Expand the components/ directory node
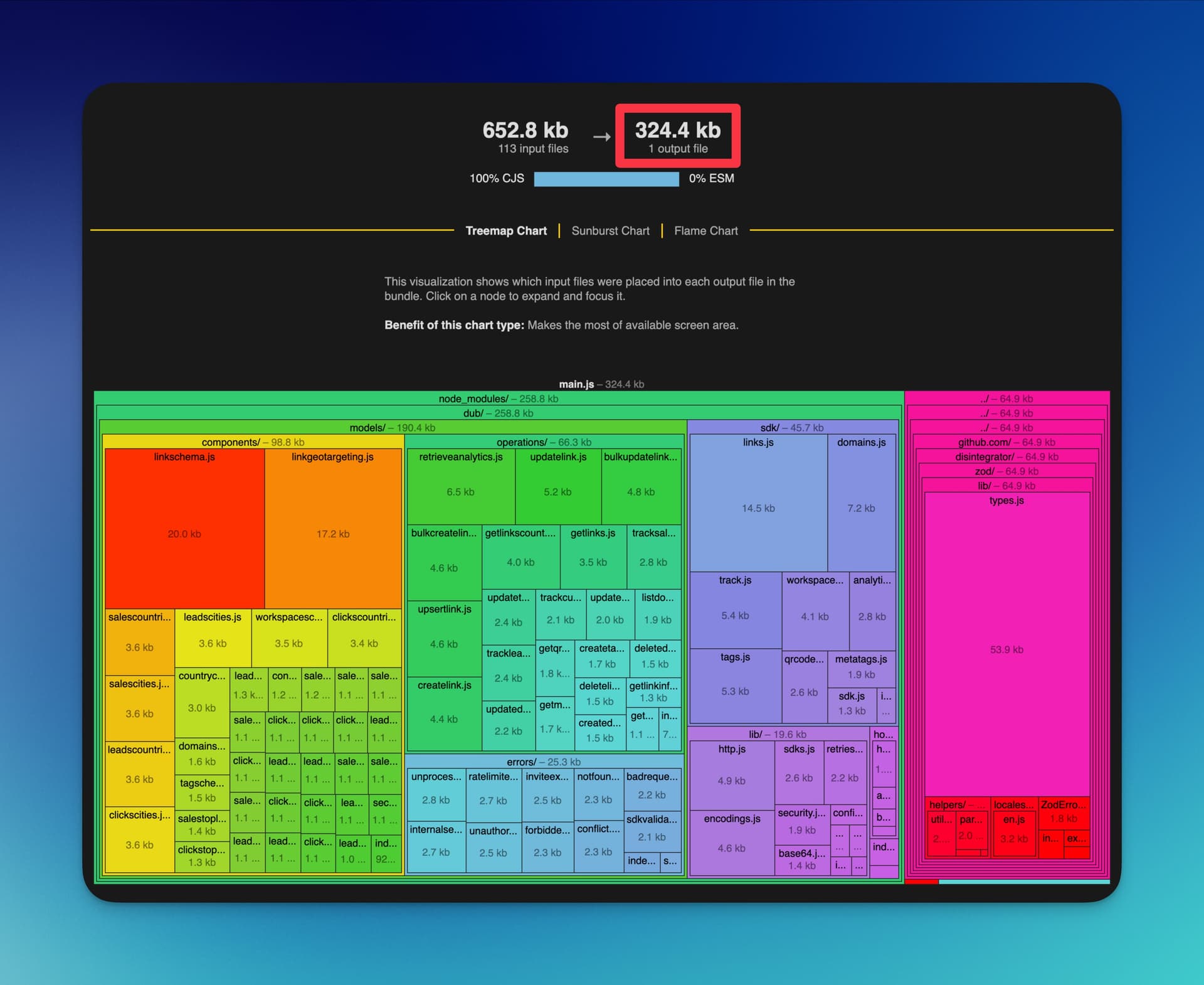The image size is (1204, 985). [253, 442]
